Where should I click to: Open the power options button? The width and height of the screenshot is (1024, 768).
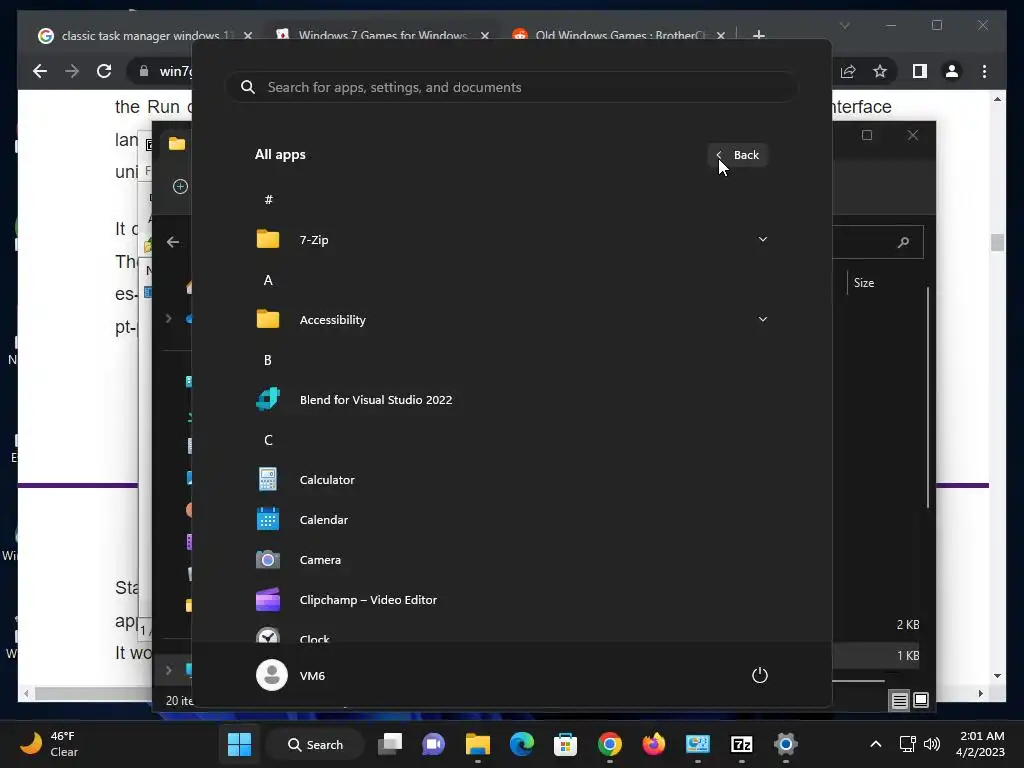pos(760,675)
